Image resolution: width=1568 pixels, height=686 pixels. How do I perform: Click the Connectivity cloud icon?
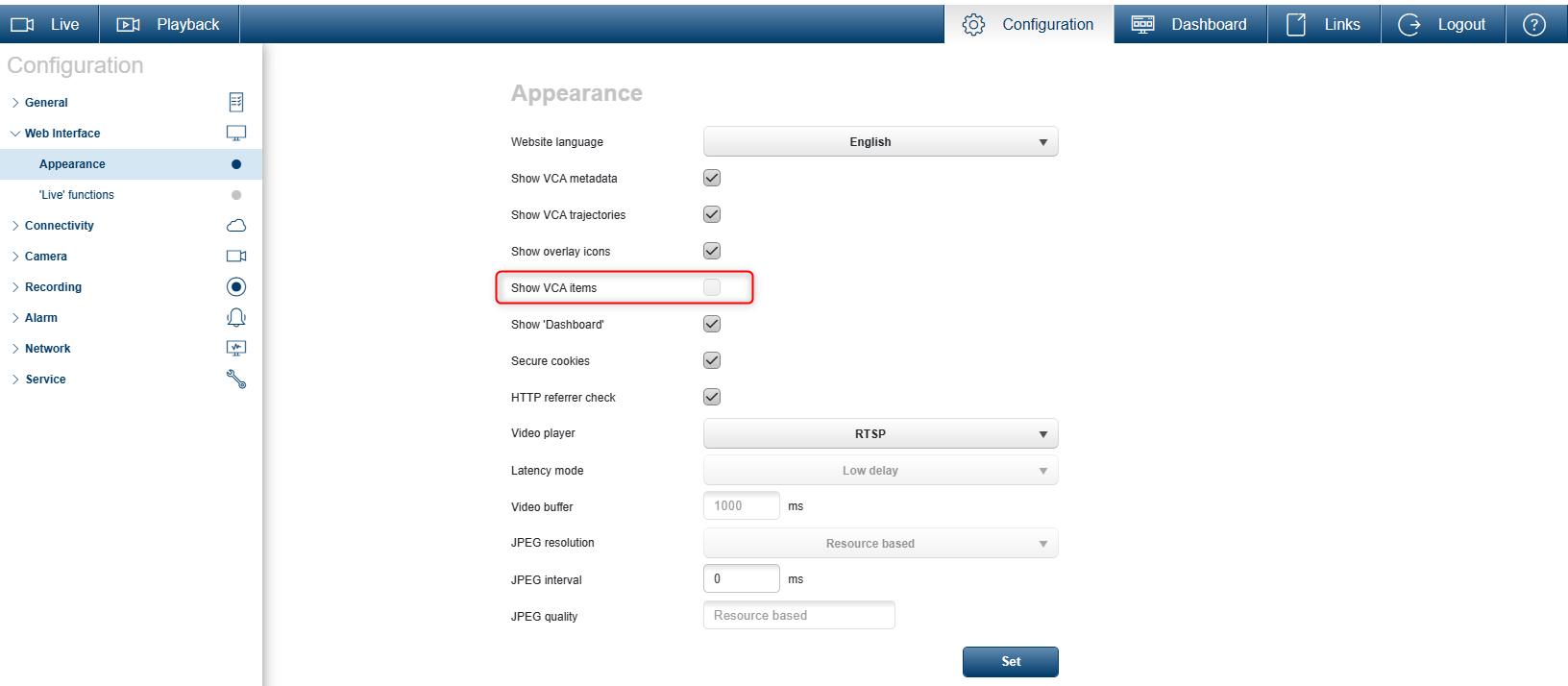click(236, 225)
